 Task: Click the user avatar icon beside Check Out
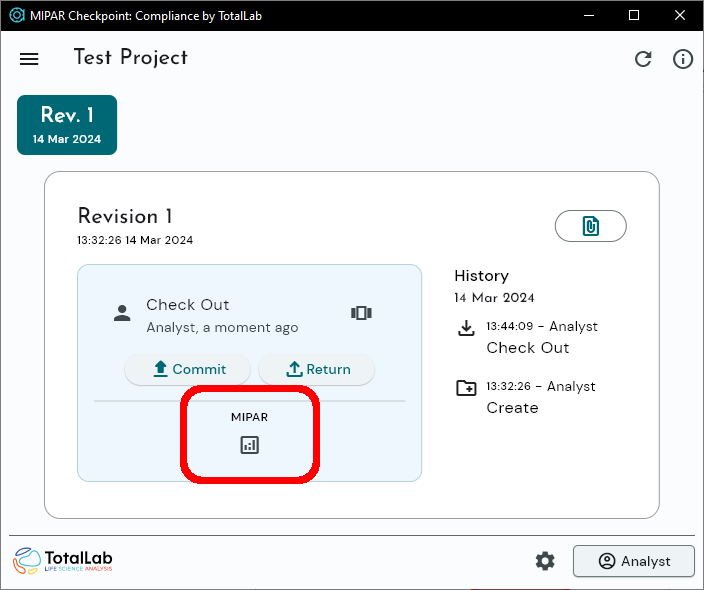click(122, 313)
